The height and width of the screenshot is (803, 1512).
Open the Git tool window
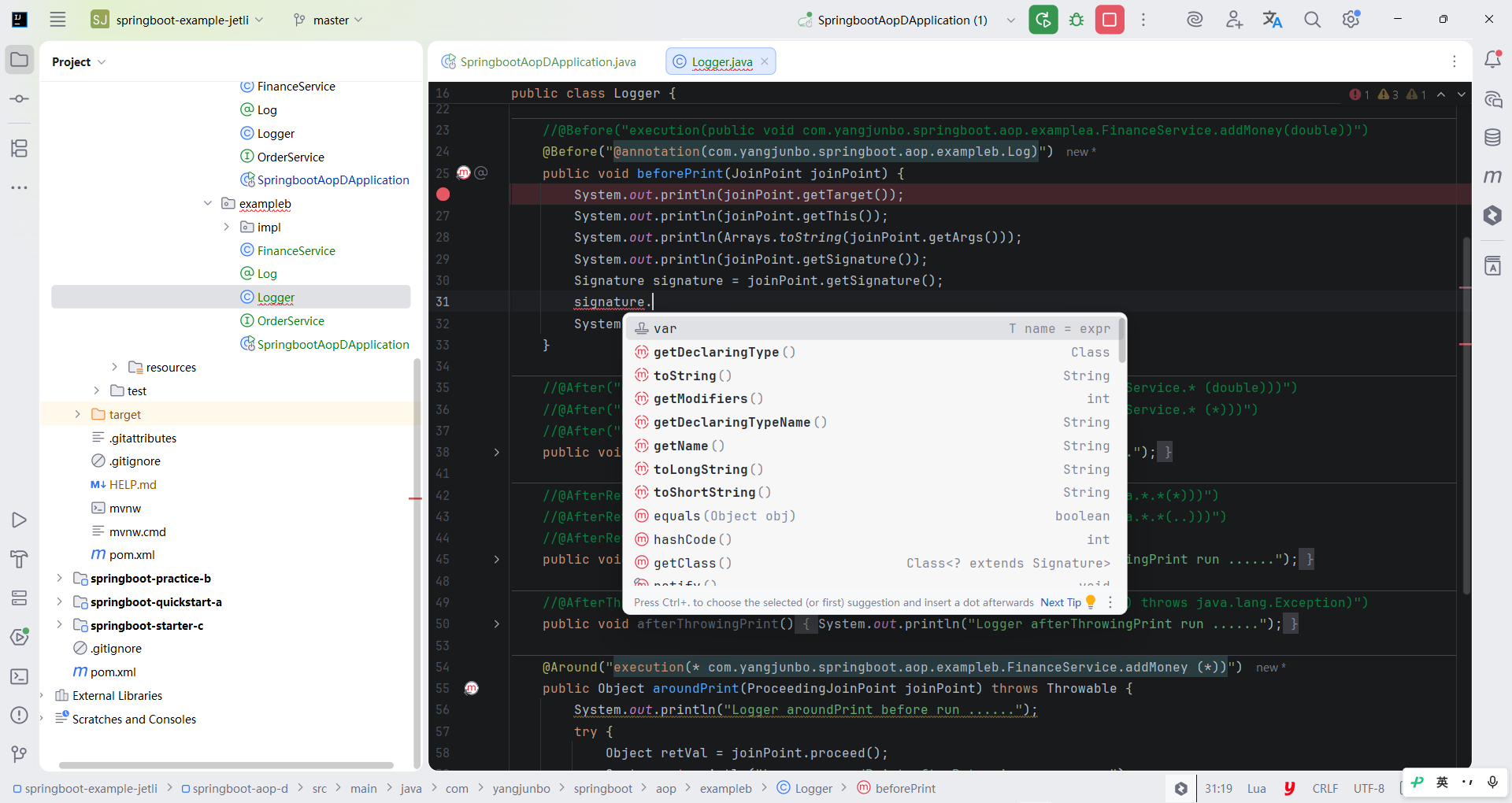point(20,754)
